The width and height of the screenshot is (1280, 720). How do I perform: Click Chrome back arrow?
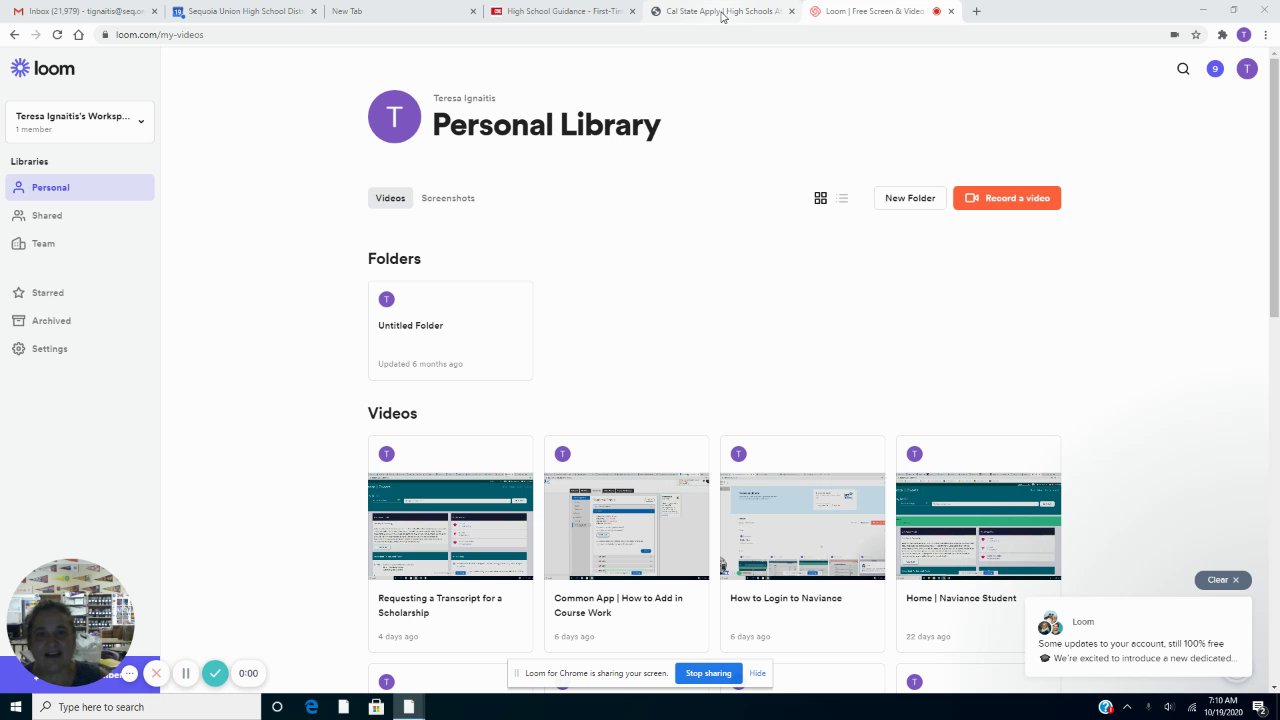(x=14, y=34)
